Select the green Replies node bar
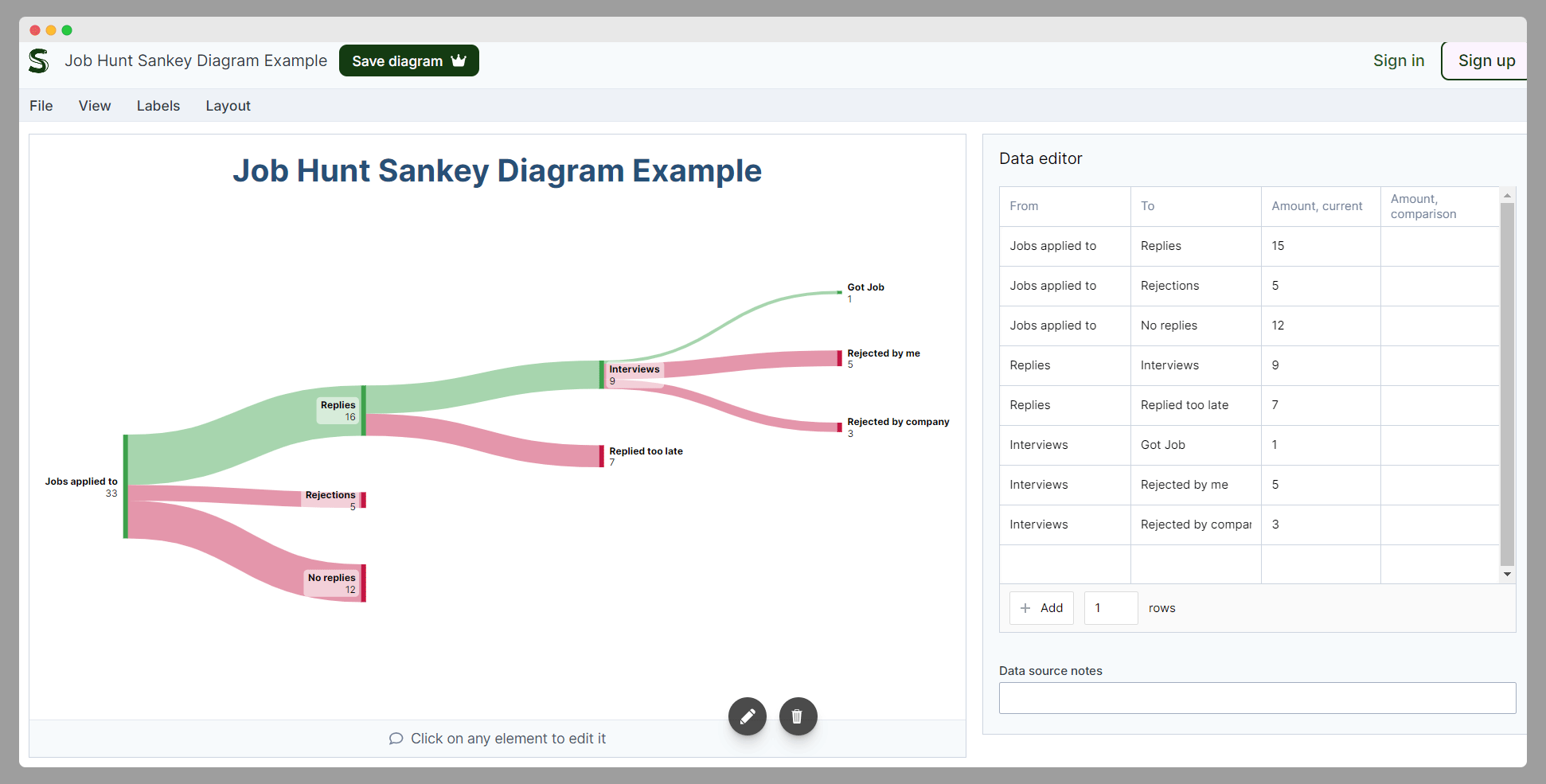 (x=364, y=411)
